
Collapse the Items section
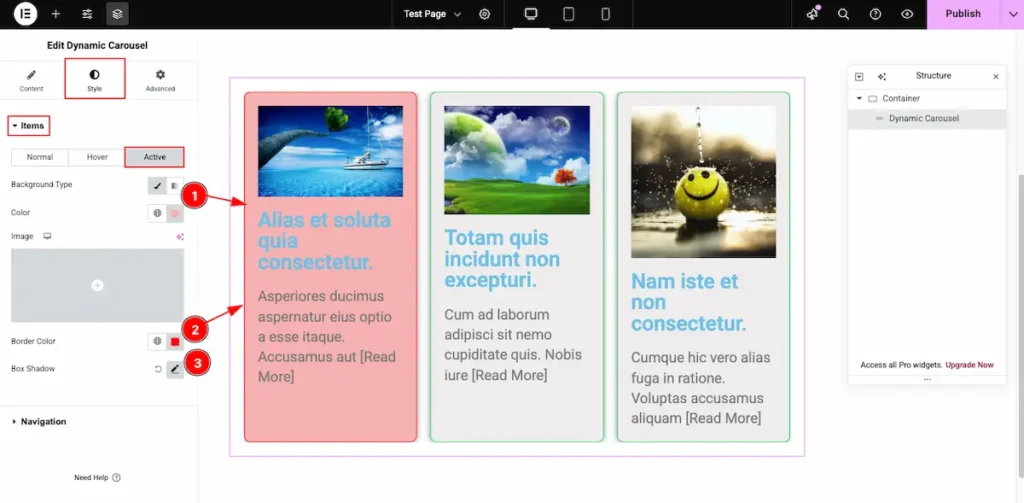(30, 126)
